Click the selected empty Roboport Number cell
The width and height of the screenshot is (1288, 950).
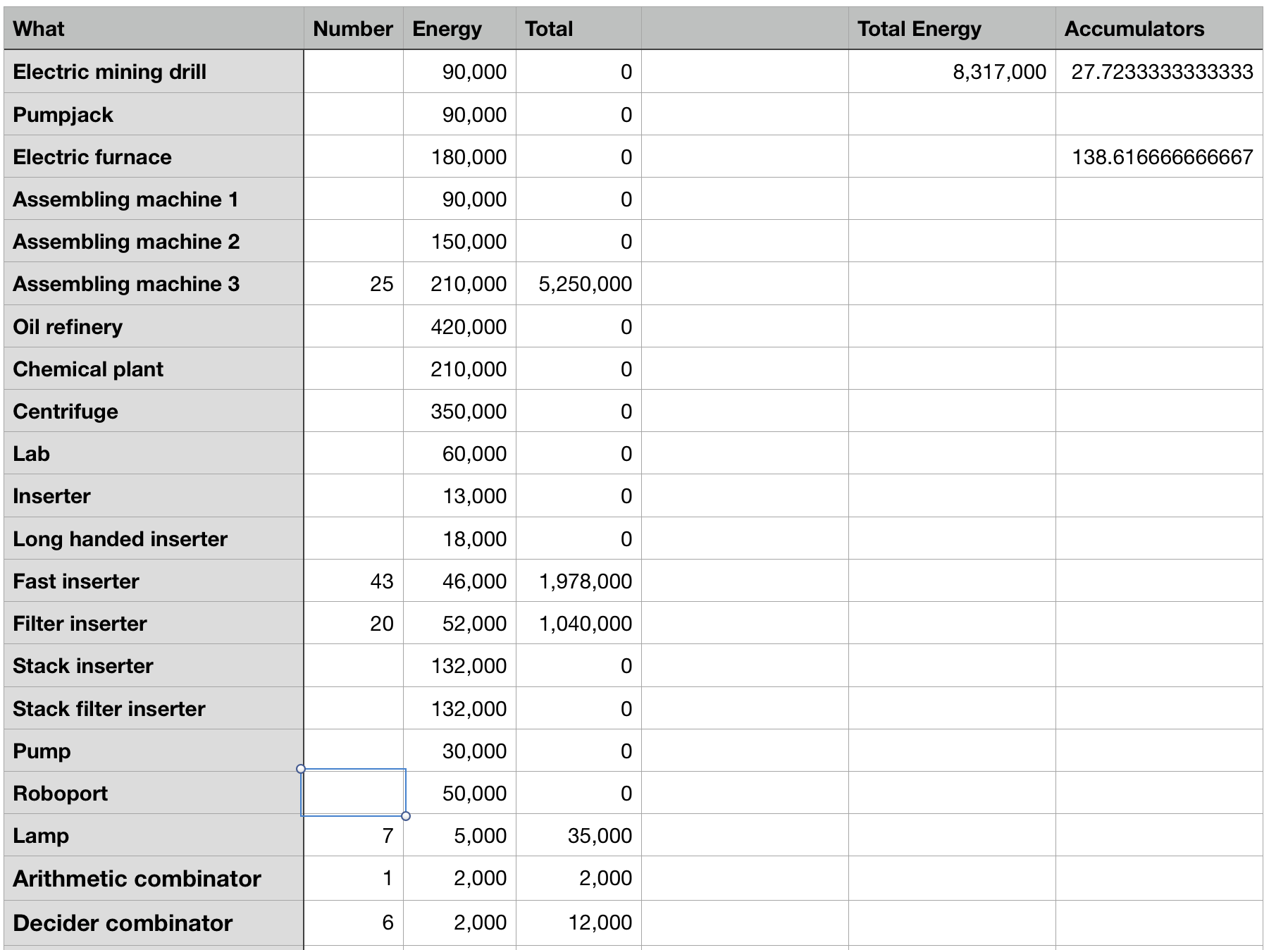353,793
